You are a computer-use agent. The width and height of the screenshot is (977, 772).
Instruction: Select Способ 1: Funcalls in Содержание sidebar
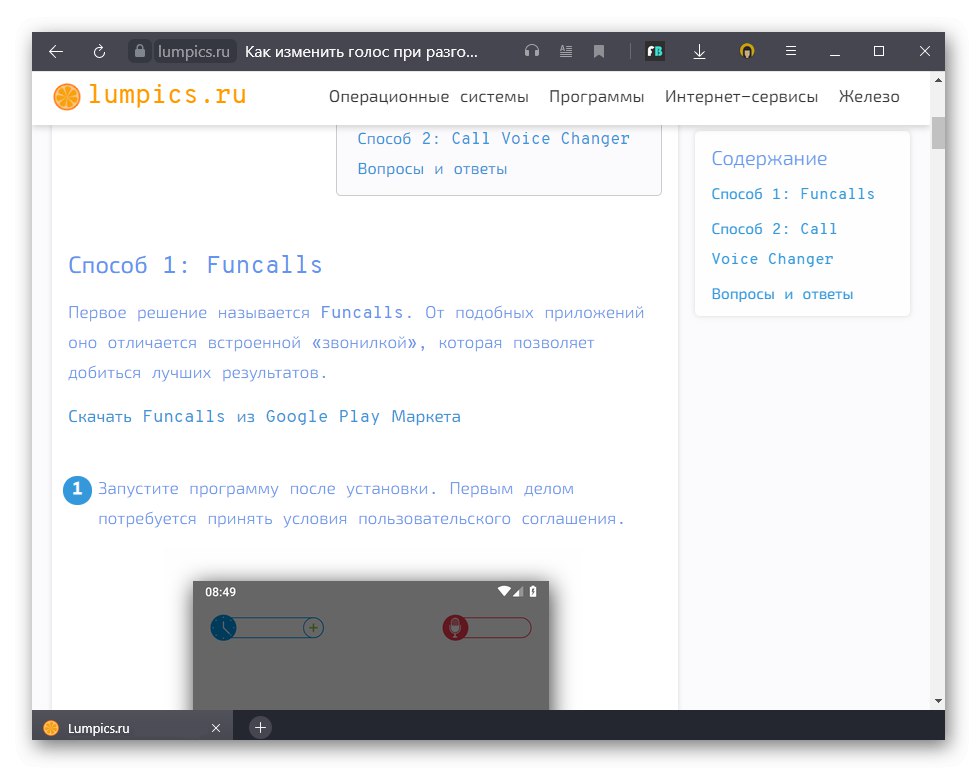point(794,193)
